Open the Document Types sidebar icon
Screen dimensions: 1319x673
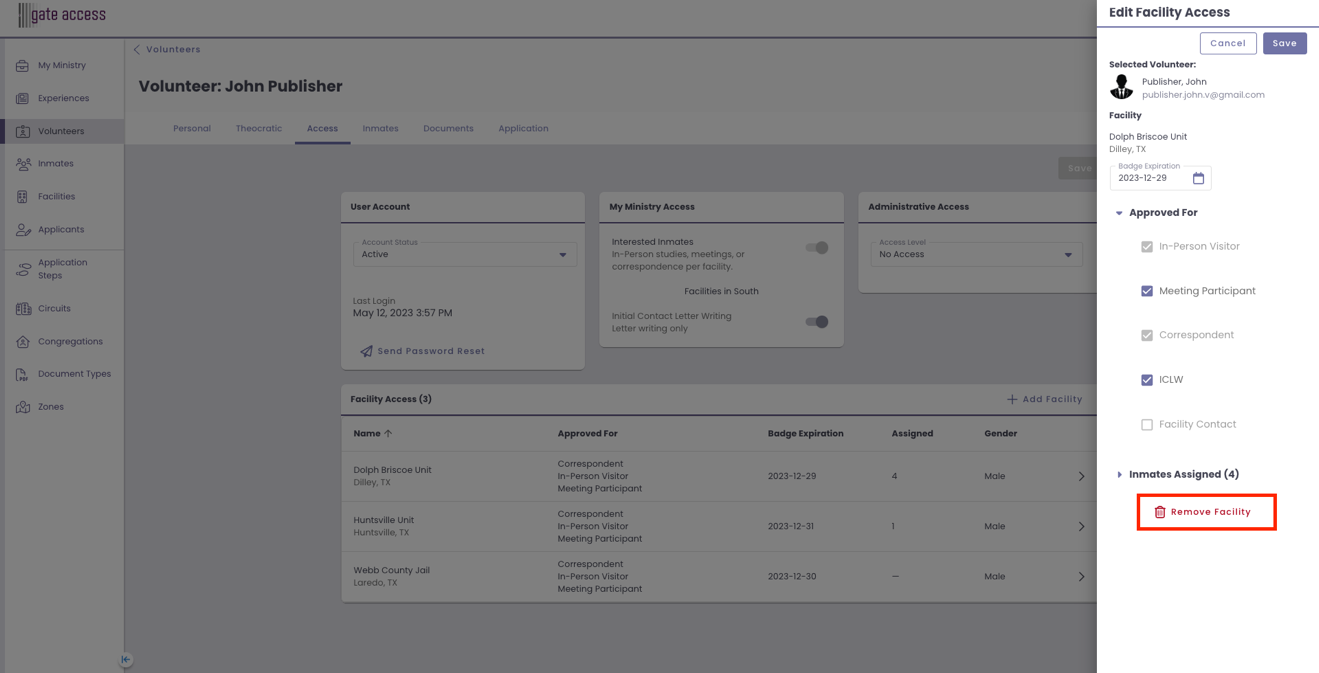(x=22, y=374)
